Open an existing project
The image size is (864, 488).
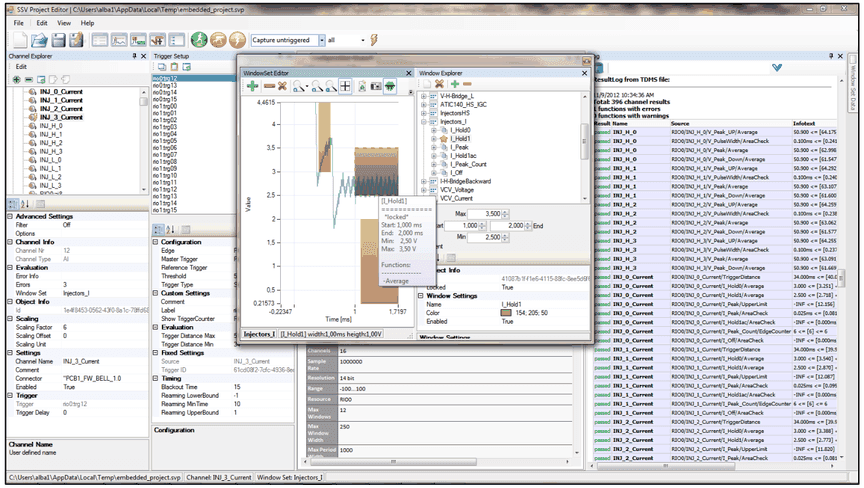coord(39,40)
